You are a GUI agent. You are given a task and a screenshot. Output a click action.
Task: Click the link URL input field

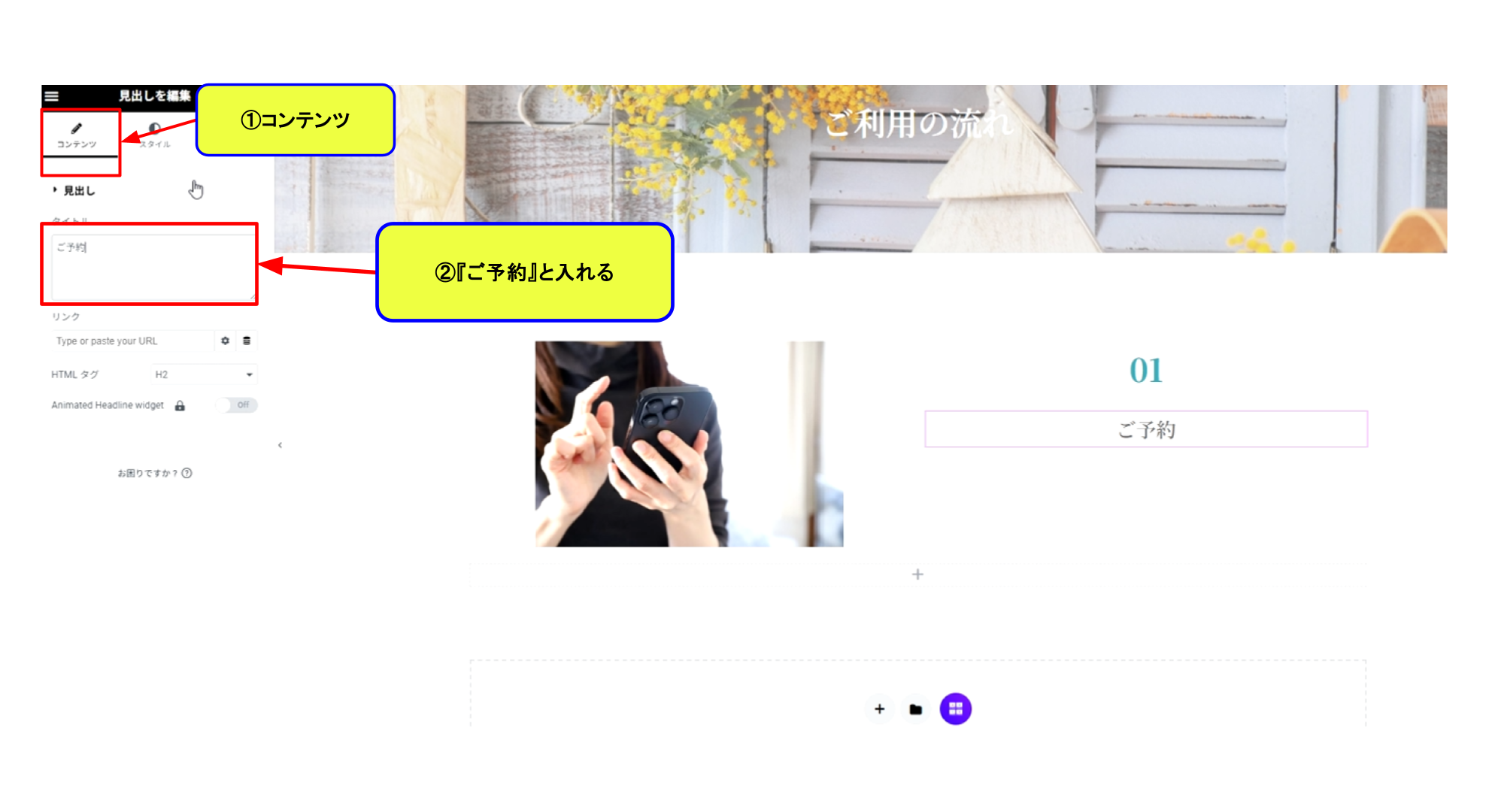(133, 341)
